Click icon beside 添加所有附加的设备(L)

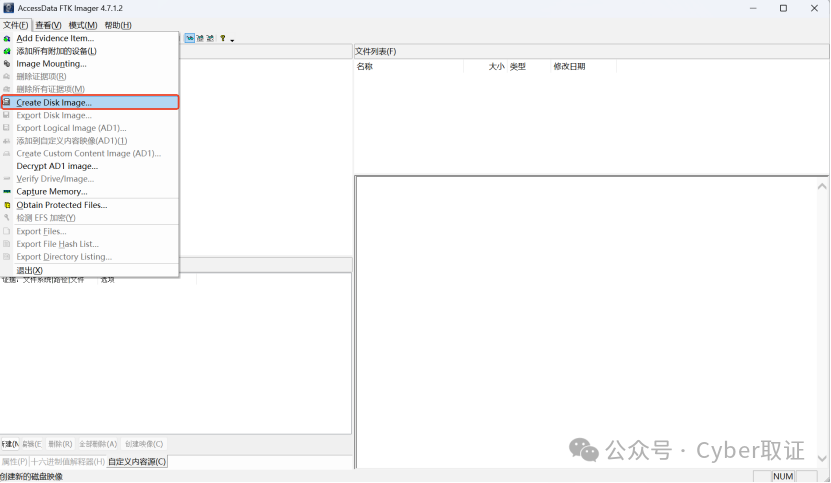tap(7, 51)
